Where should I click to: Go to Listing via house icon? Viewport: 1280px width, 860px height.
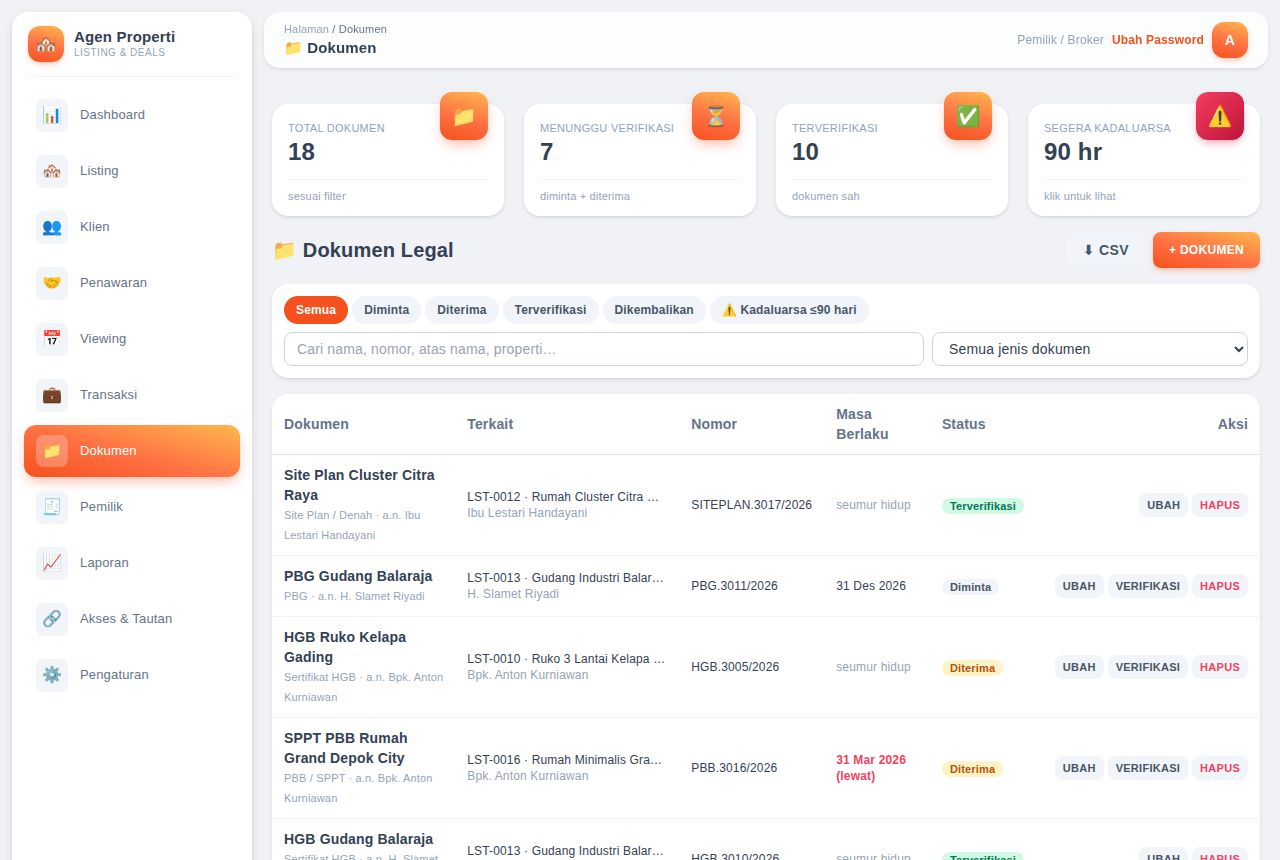52,171
